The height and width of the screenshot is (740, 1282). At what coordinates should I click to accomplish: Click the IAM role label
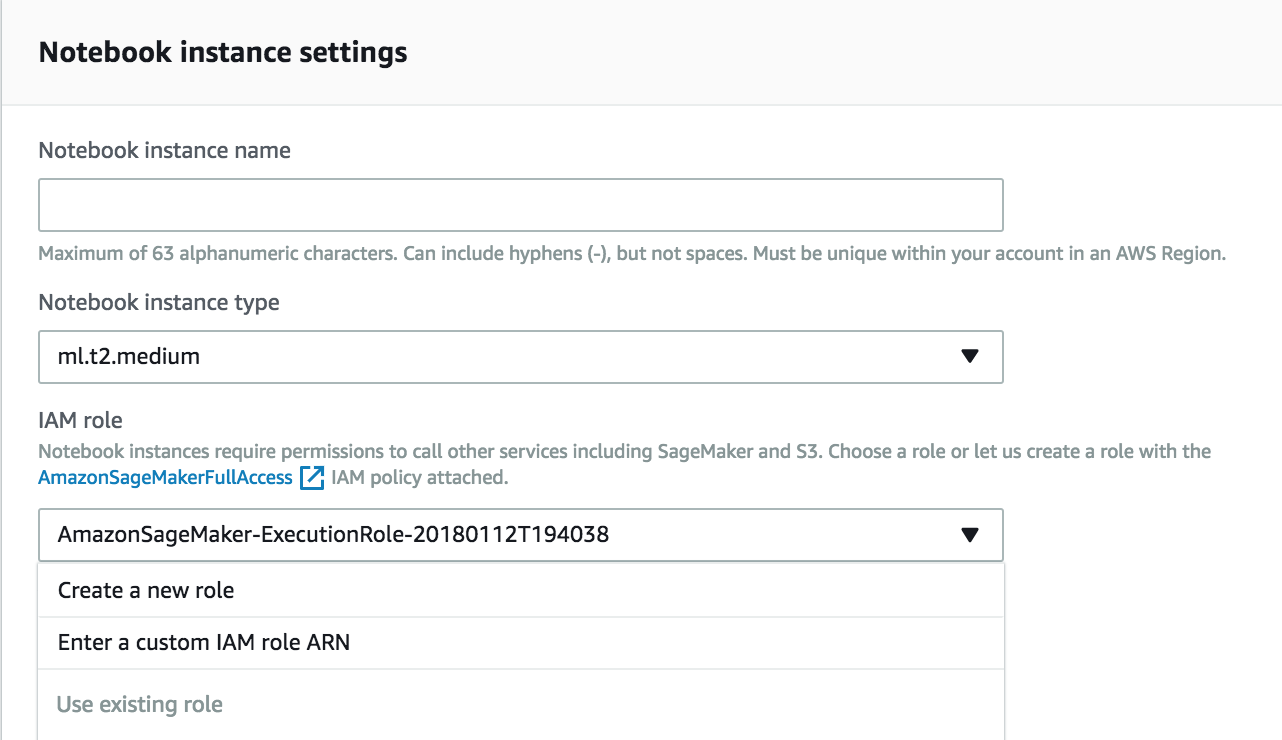click(80, 421)
